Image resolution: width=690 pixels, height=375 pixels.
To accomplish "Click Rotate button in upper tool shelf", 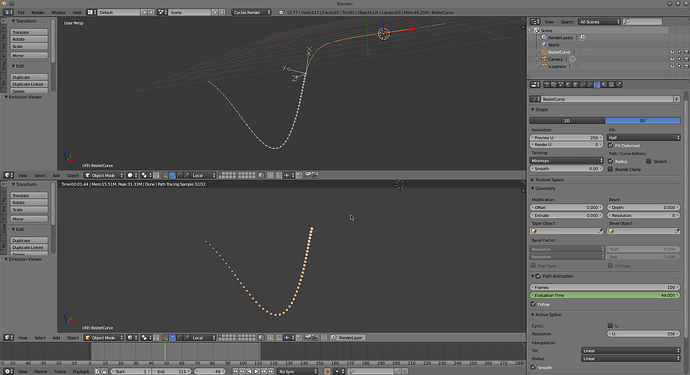I will [x=29, y=39].
